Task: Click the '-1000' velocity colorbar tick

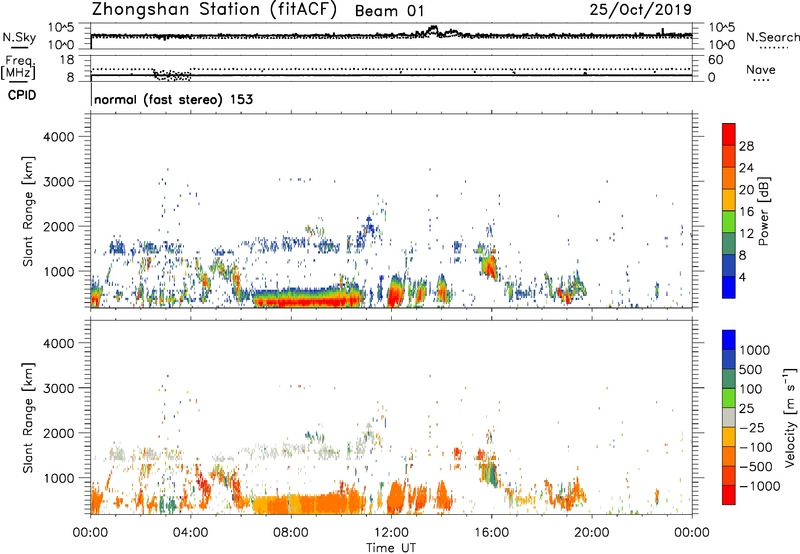Action: 759,486
